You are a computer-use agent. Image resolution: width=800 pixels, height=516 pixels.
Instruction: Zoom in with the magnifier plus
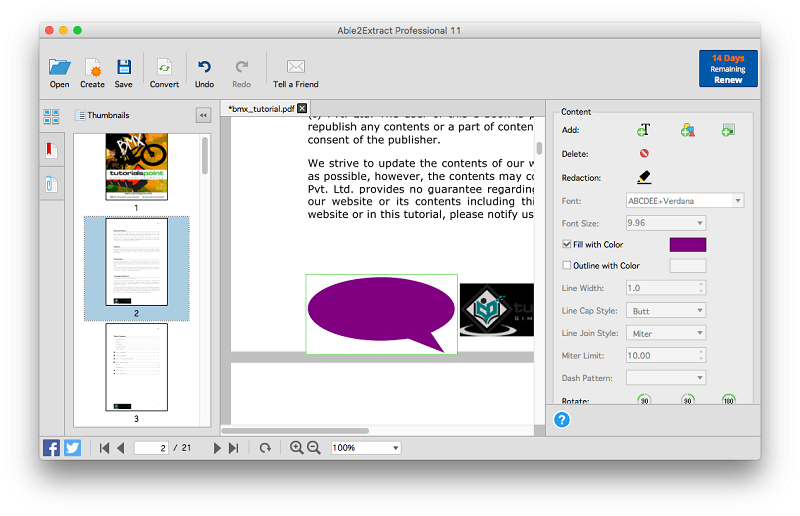[x=296, y=448]
